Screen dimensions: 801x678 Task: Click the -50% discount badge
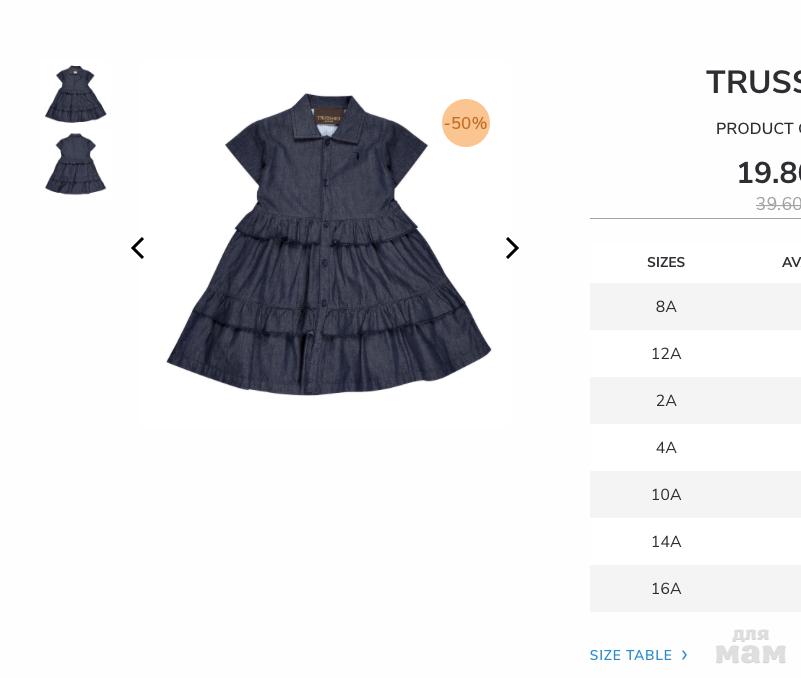coord(466,123)
